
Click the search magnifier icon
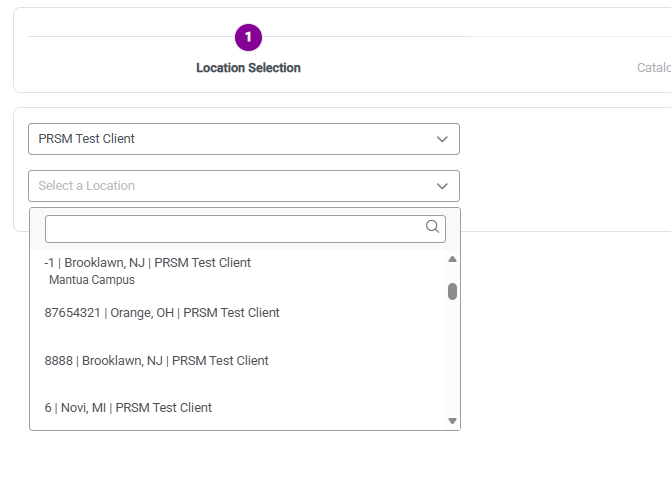click(432, 227)
